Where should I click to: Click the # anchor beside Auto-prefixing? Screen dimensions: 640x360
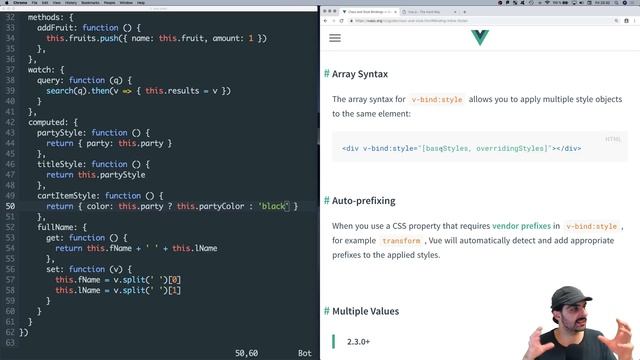[x=327, y=200]
